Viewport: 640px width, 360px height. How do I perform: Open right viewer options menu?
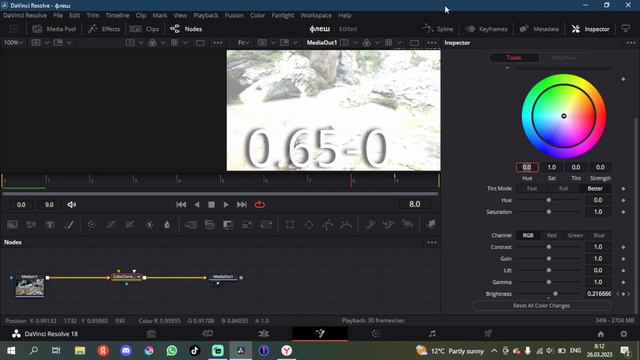pyautogui.click(x=432, y=43)
